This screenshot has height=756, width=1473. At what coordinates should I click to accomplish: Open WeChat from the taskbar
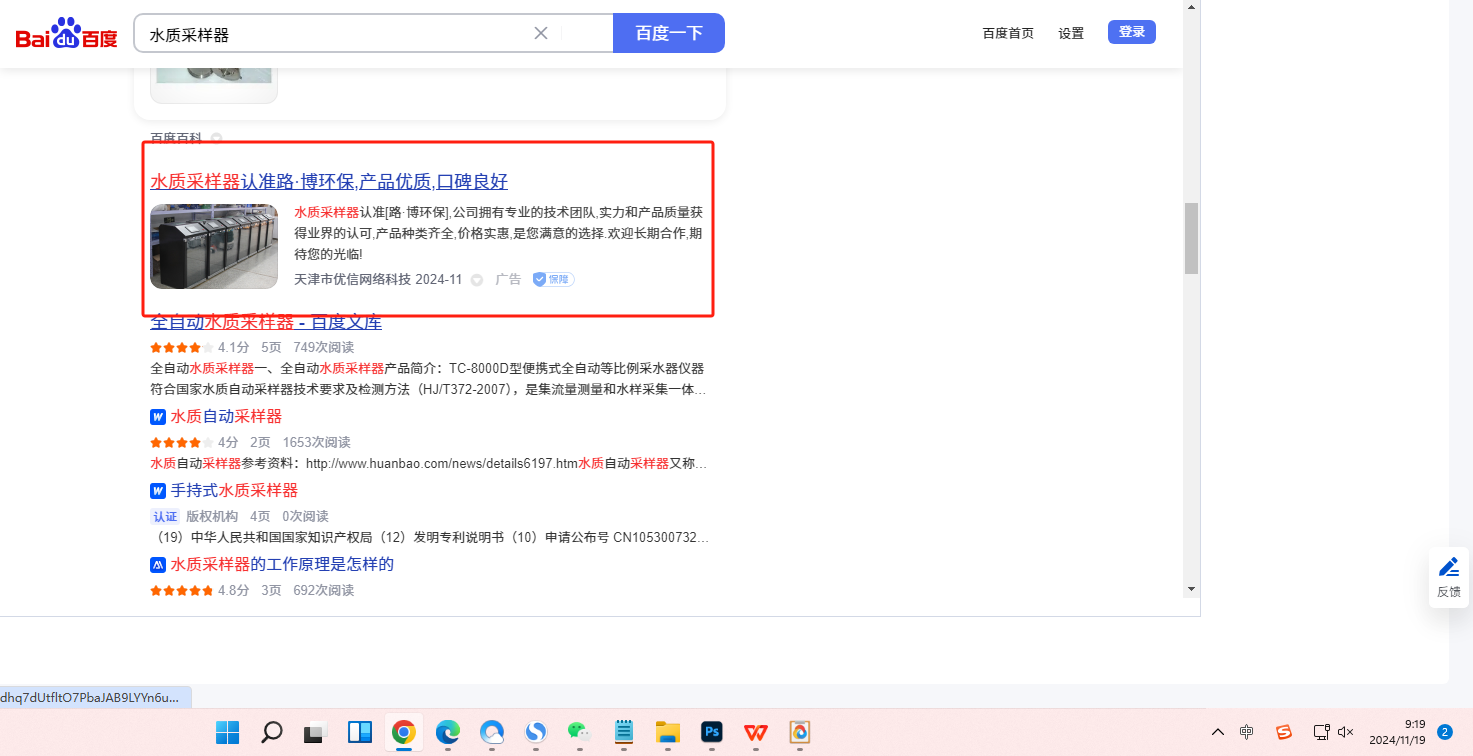pos(580,732)
